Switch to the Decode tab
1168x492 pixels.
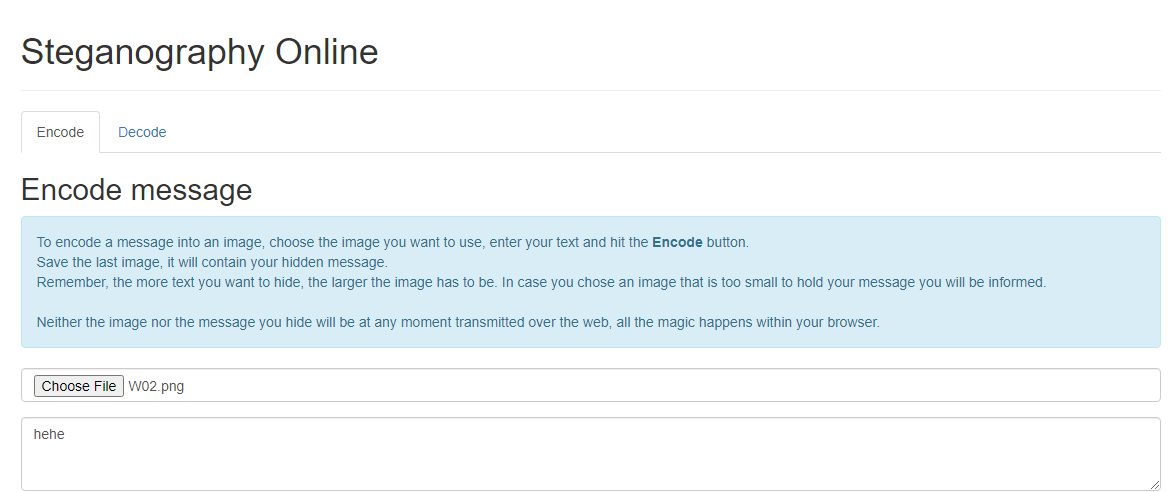point(142,132)
